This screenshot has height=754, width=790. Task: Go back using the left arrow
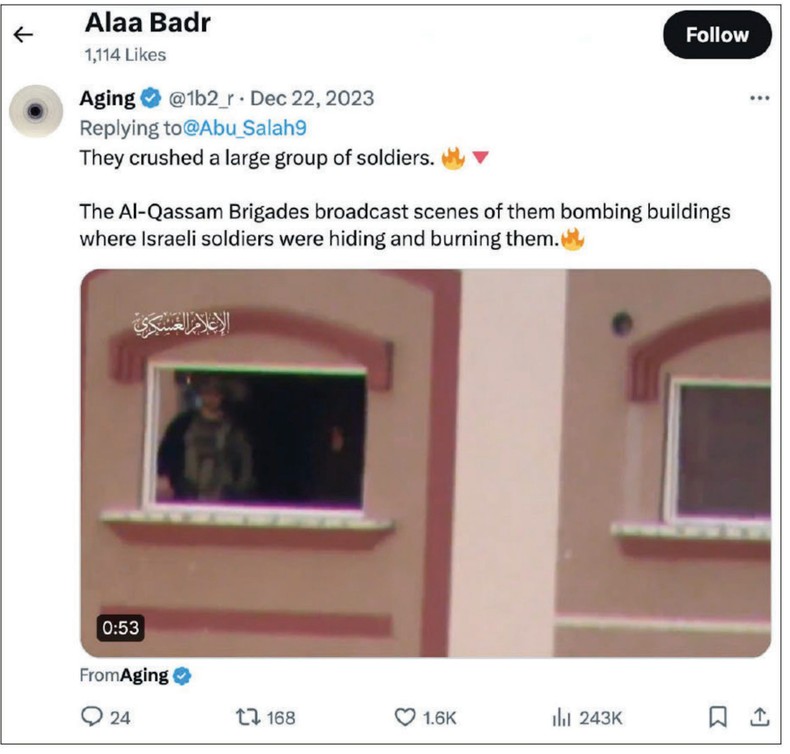coord(23,35)
